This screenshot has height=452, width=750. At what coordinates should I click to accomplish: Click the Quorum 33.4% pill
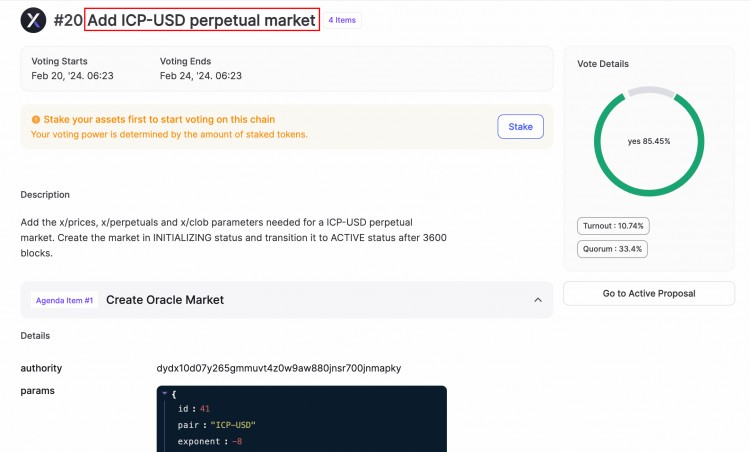click(612, 249)
